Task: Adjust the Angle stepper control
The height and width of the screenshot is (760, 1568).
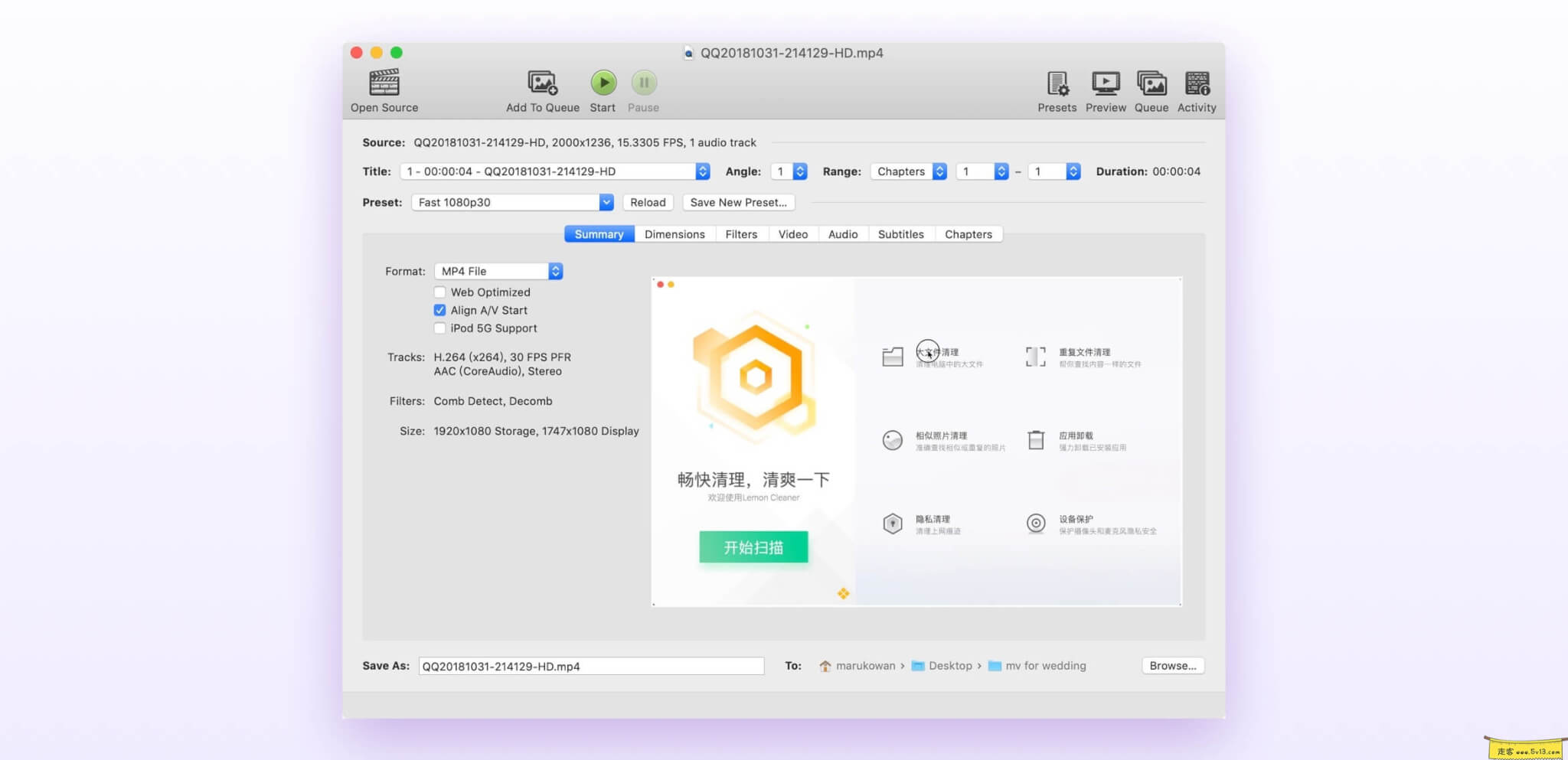Action: [x=801, y=171]
